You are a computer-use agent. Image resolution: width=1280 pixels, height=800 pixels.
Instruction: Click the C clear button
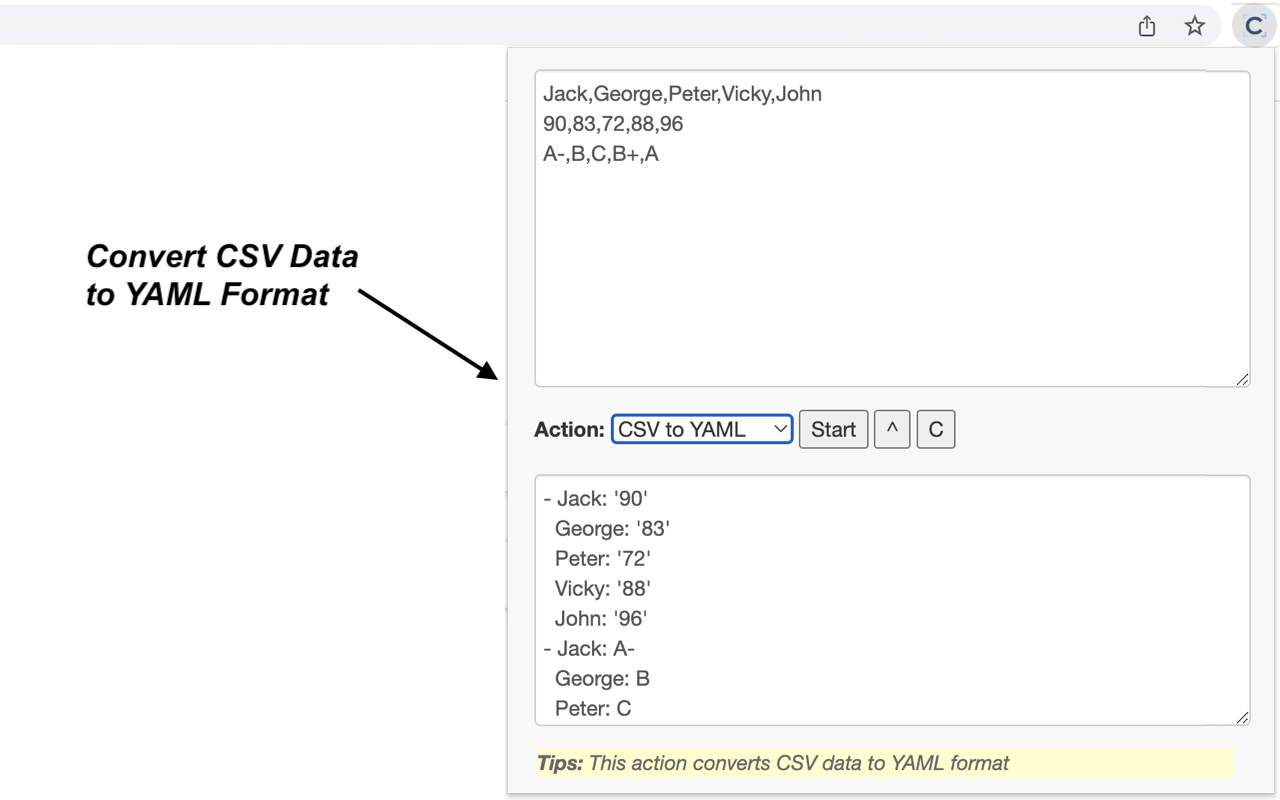[936, 429]
